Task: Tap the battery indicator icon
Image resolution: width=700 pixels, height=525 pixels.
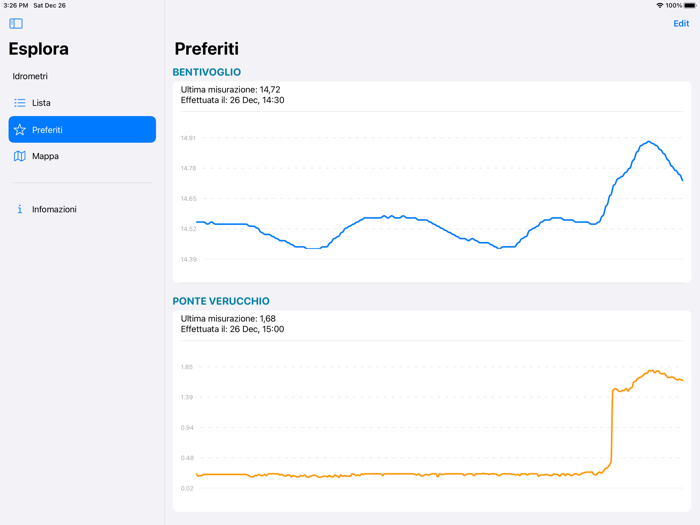Action: 689,5
